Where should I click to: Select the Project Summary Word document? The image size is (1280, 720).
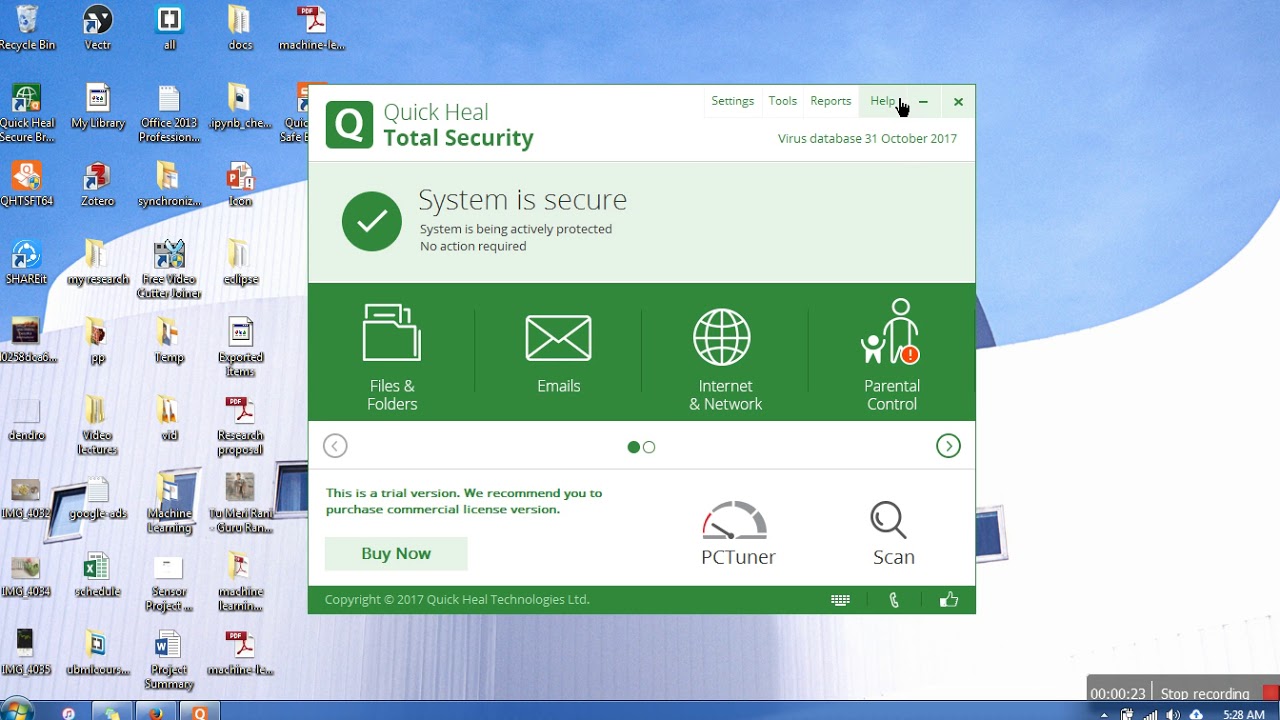click(x=169, y=660)
